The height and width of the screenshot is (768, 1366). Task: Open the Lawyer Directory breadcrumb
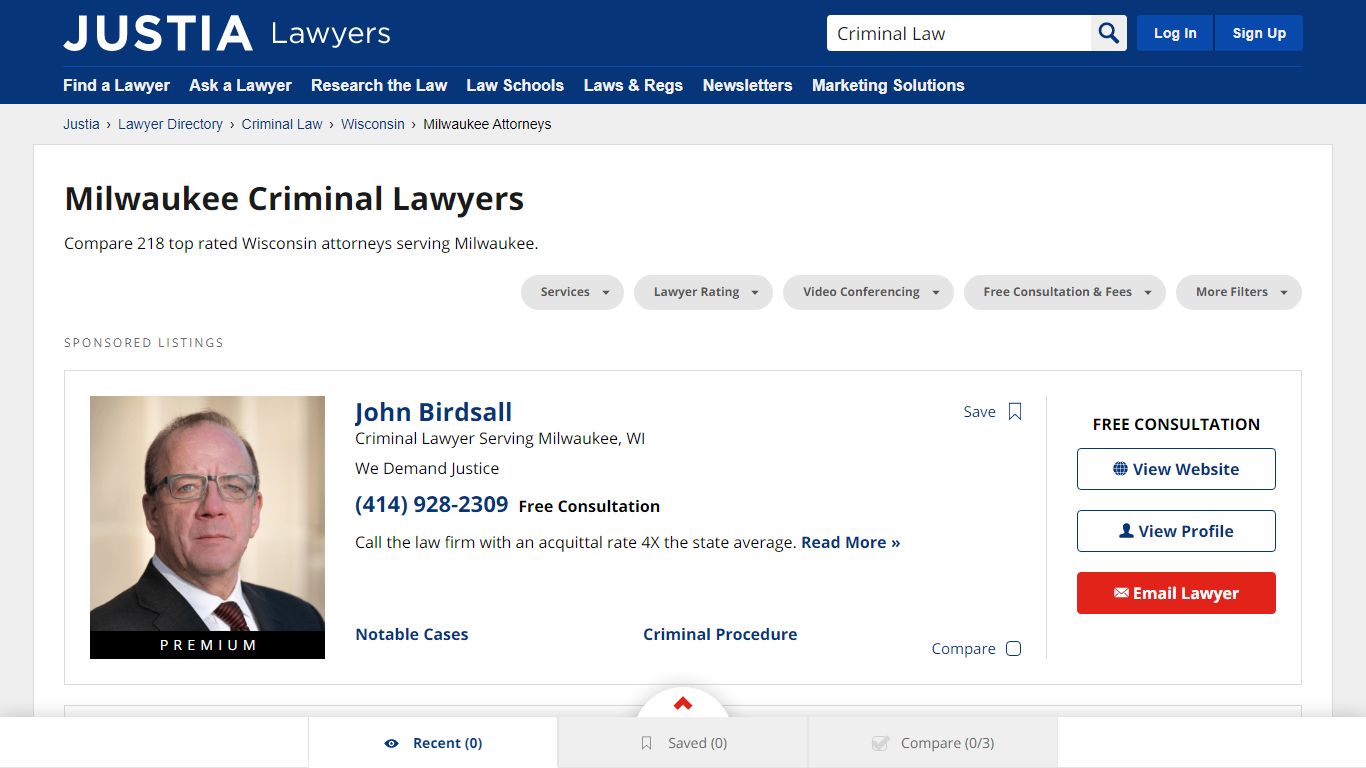[170, 124]
